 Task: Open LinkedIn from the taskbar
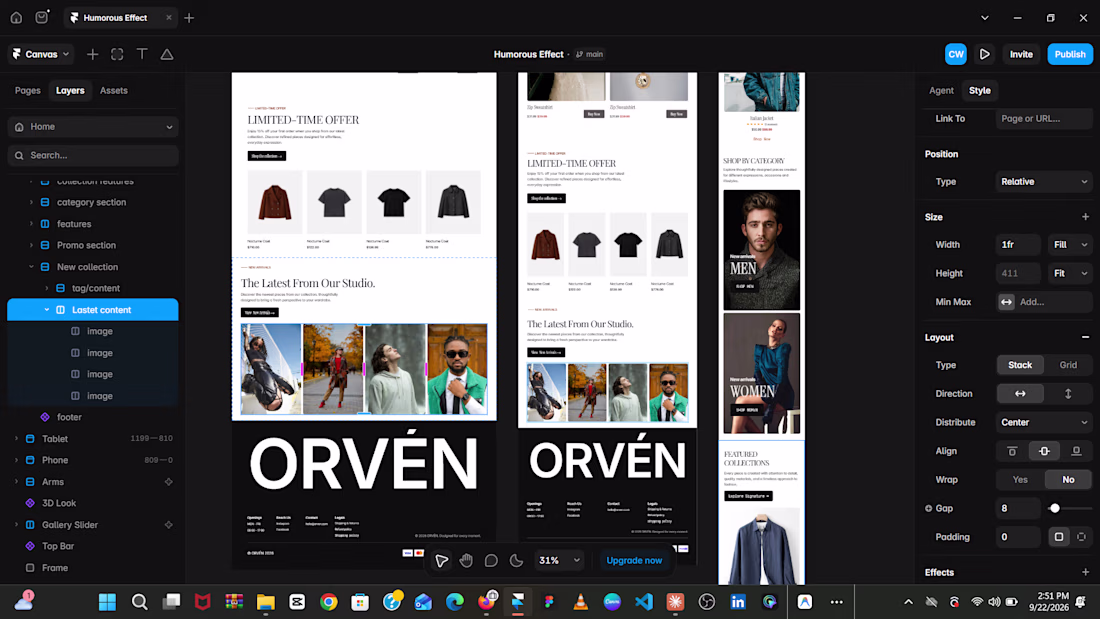click(738, 601)
